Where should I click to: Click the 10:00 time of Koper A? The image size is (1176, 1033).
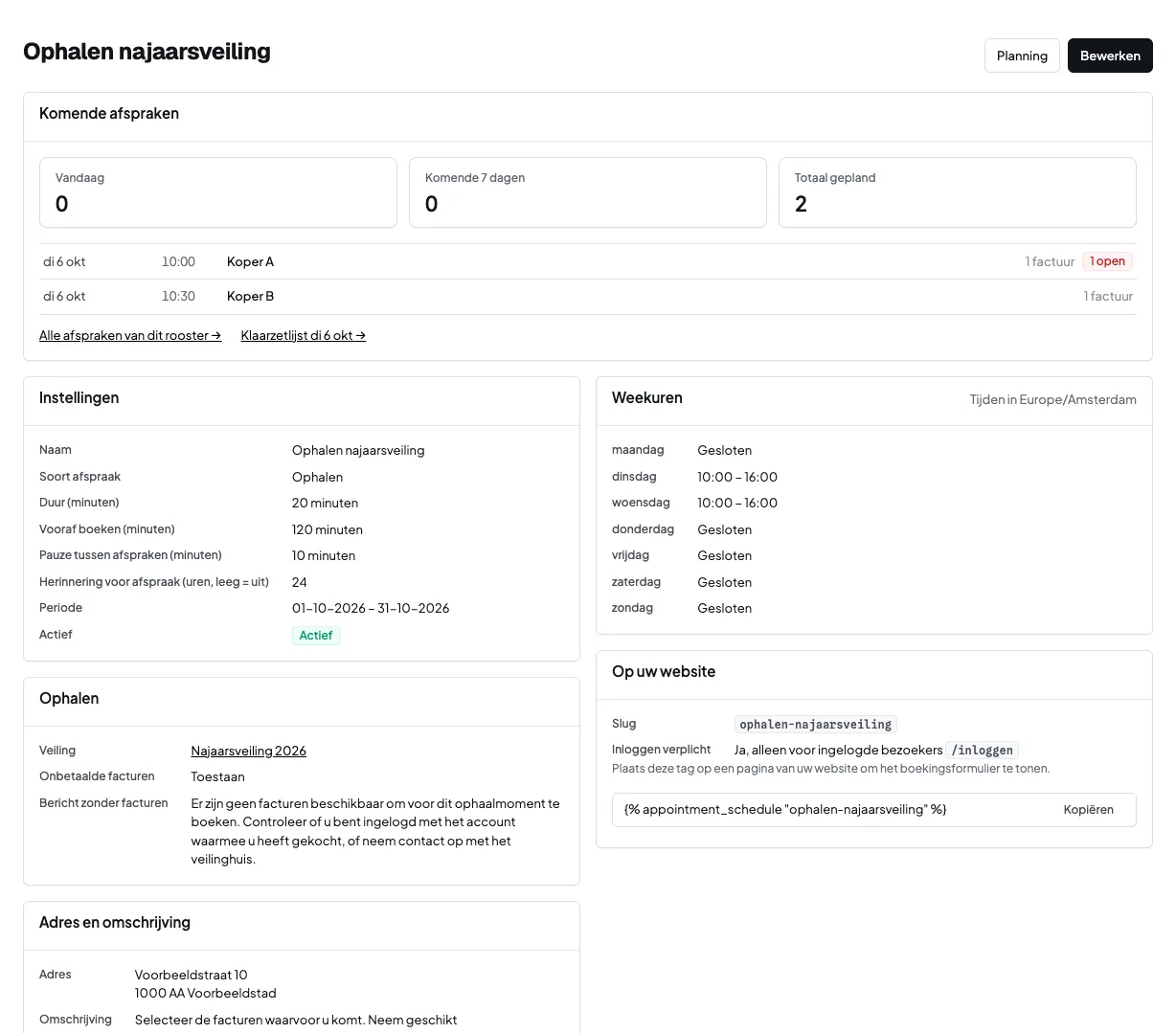point(178,261)
